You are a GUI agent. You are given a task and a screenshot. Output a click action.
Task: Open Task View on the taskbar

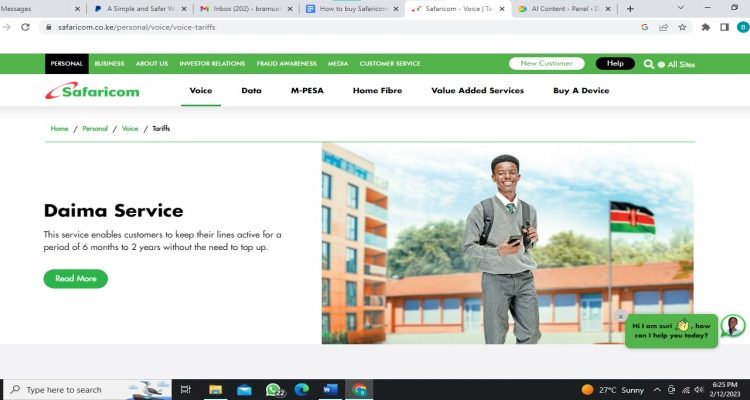point(186,389)
